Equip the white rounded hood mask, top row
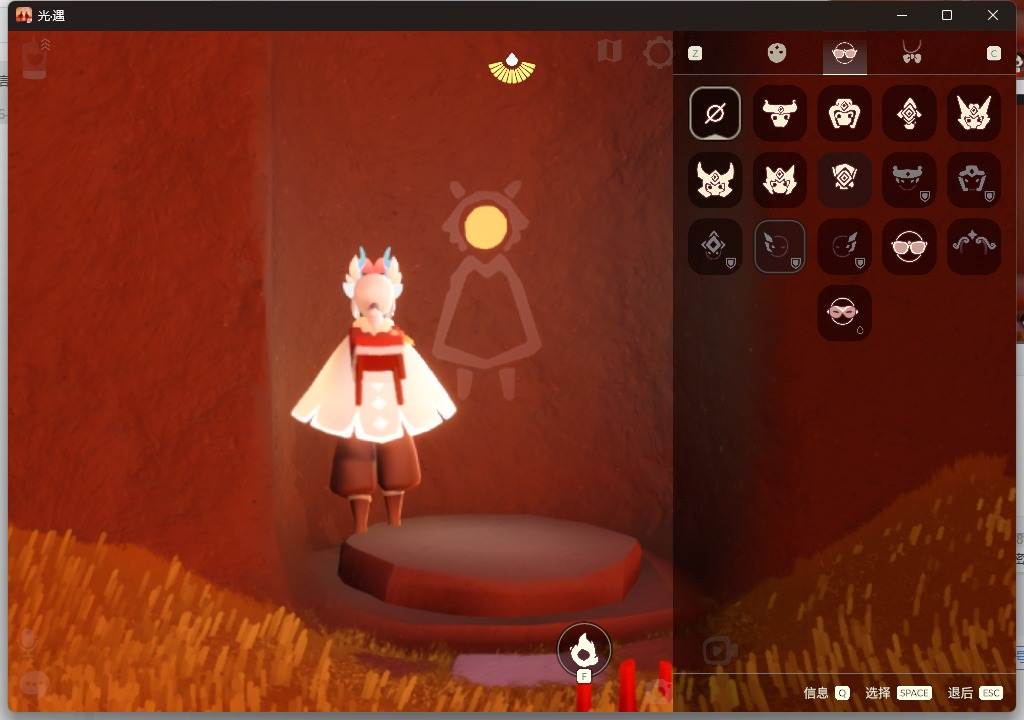Viewport: 1024px width, 720px height. click(844, 113)
